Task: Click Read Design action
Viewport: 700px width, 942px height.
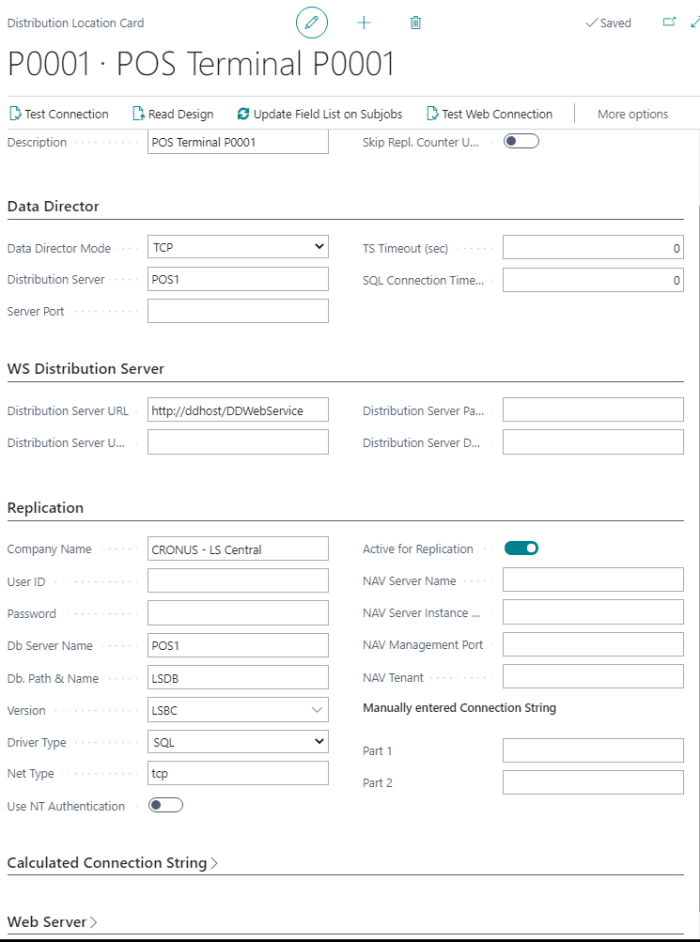Action: pyautogui.click(x=173, y=114)
